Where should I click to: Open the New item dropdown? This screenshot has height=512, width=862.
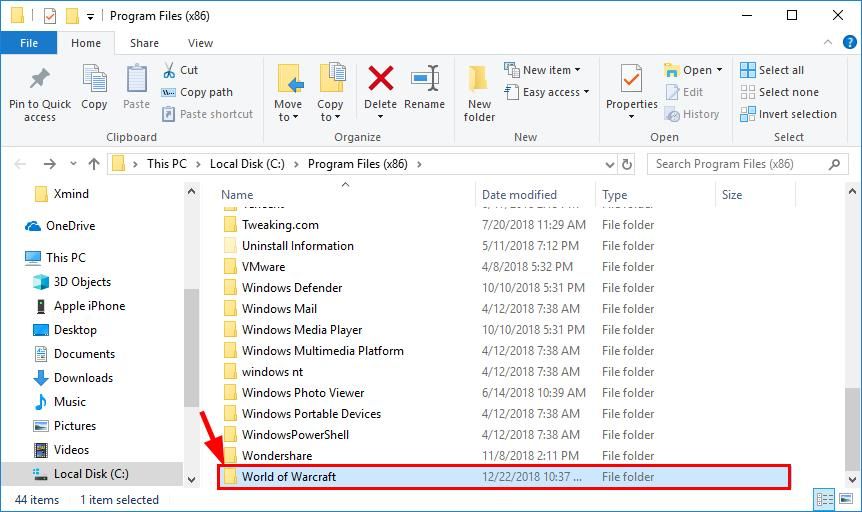click(x=545, y=70)
